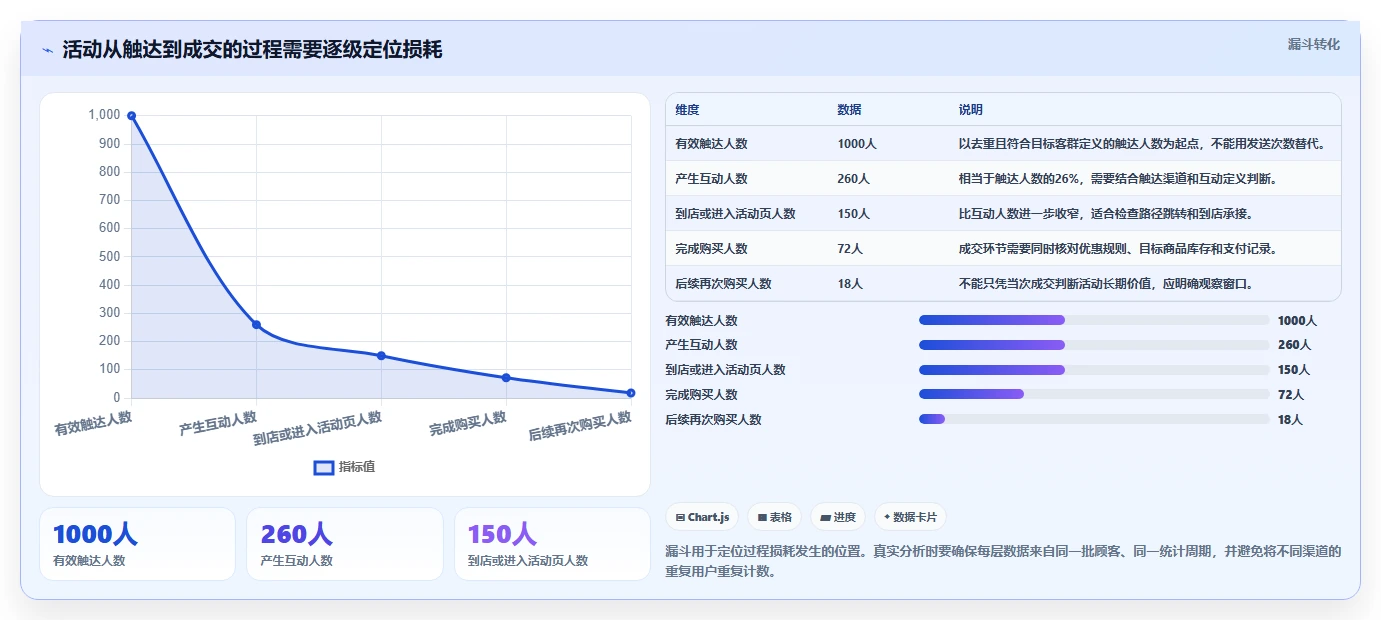Click the 有效触达人数 progress bar
This screenshot has height=620, width=1381.
1094,320
